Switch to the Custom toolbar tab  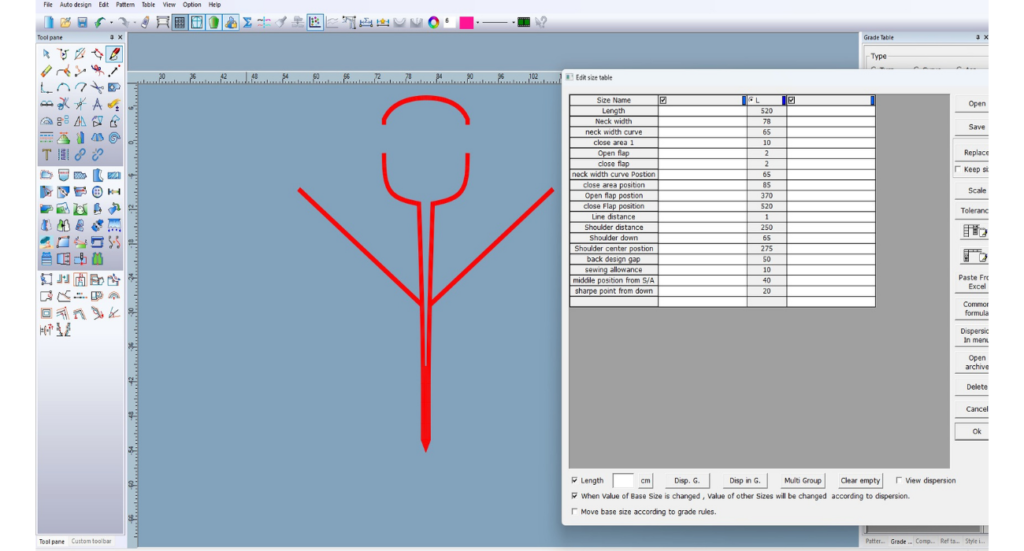(x=91, y=541)
